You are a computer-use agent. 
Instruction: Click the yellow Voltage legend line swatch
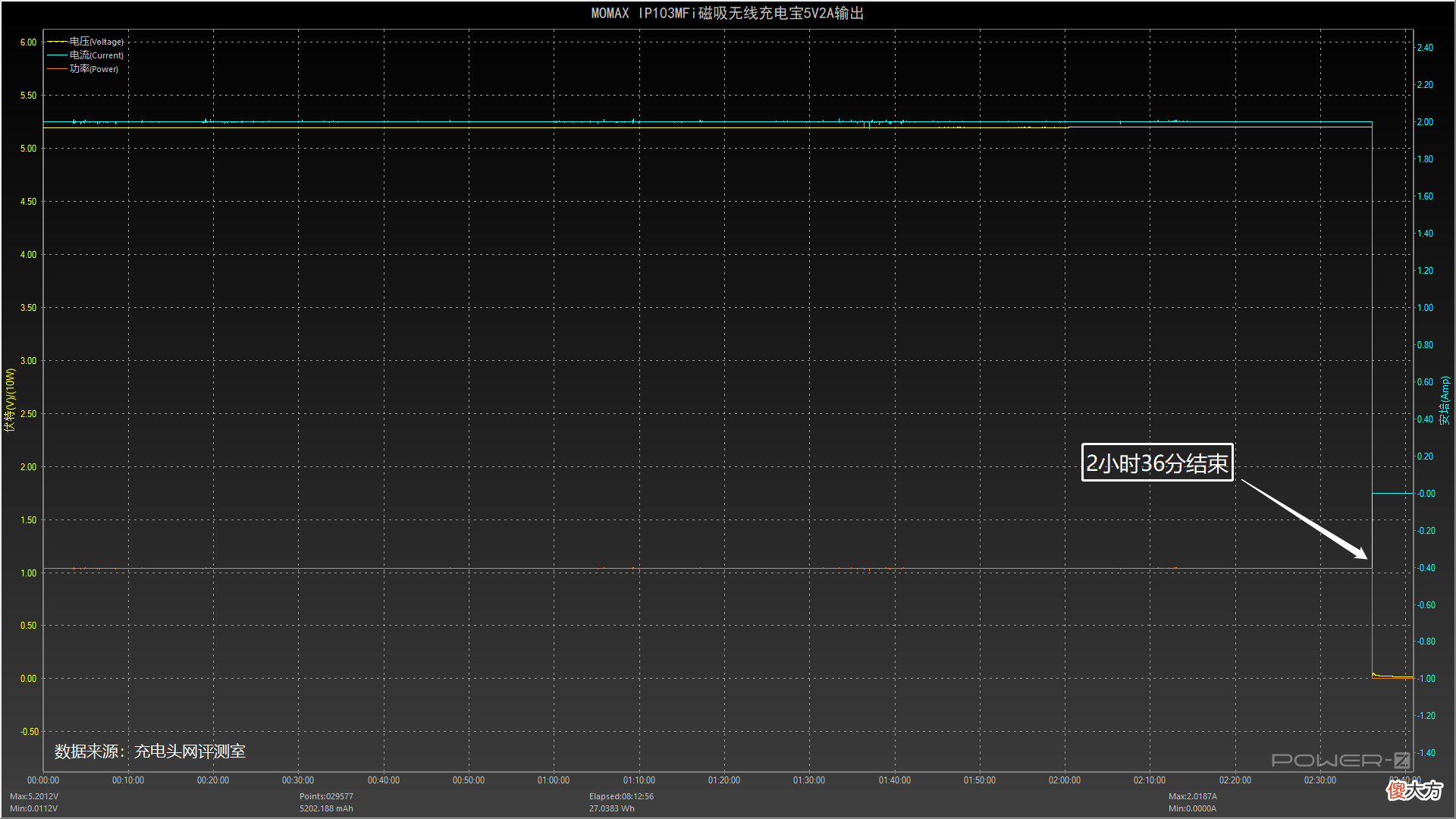tap(58, 42)
